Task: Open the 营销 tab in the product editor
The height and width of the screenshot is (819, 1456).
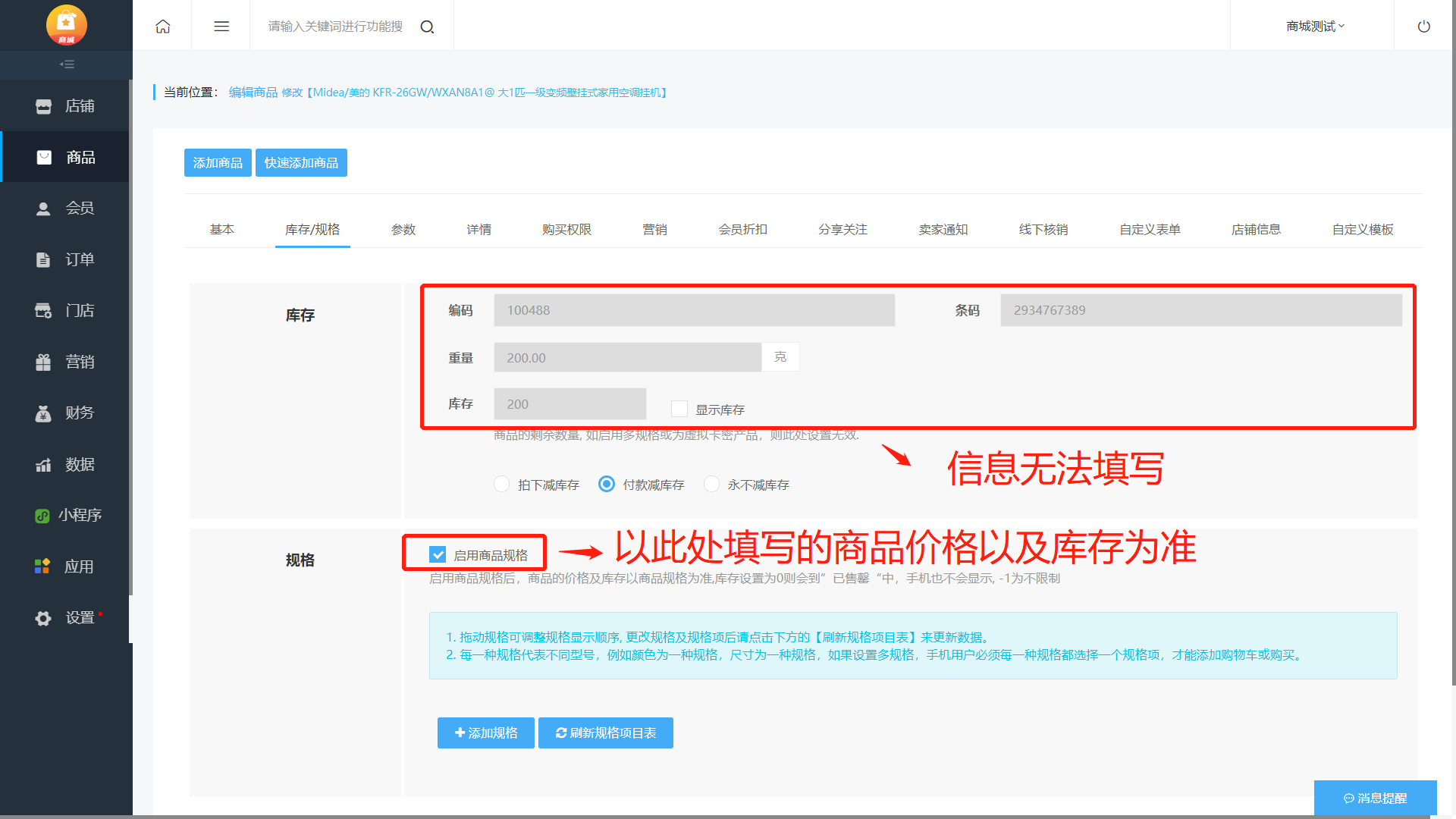Action: coord(655,229)
